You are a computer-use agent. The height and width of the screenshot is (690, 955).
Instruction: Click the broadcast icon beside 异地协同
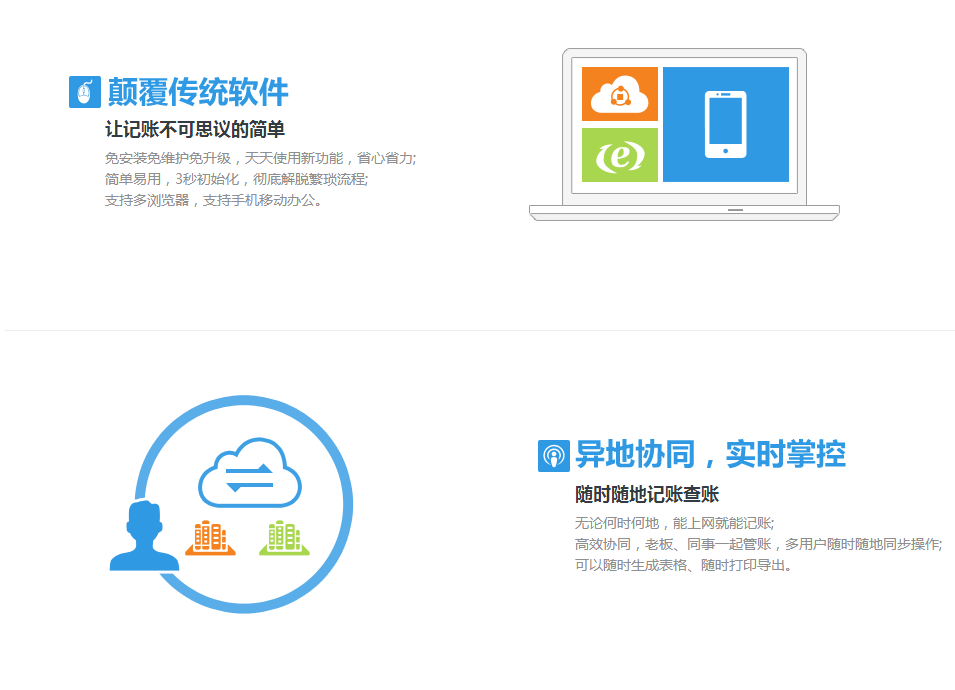tap(553, 456)
